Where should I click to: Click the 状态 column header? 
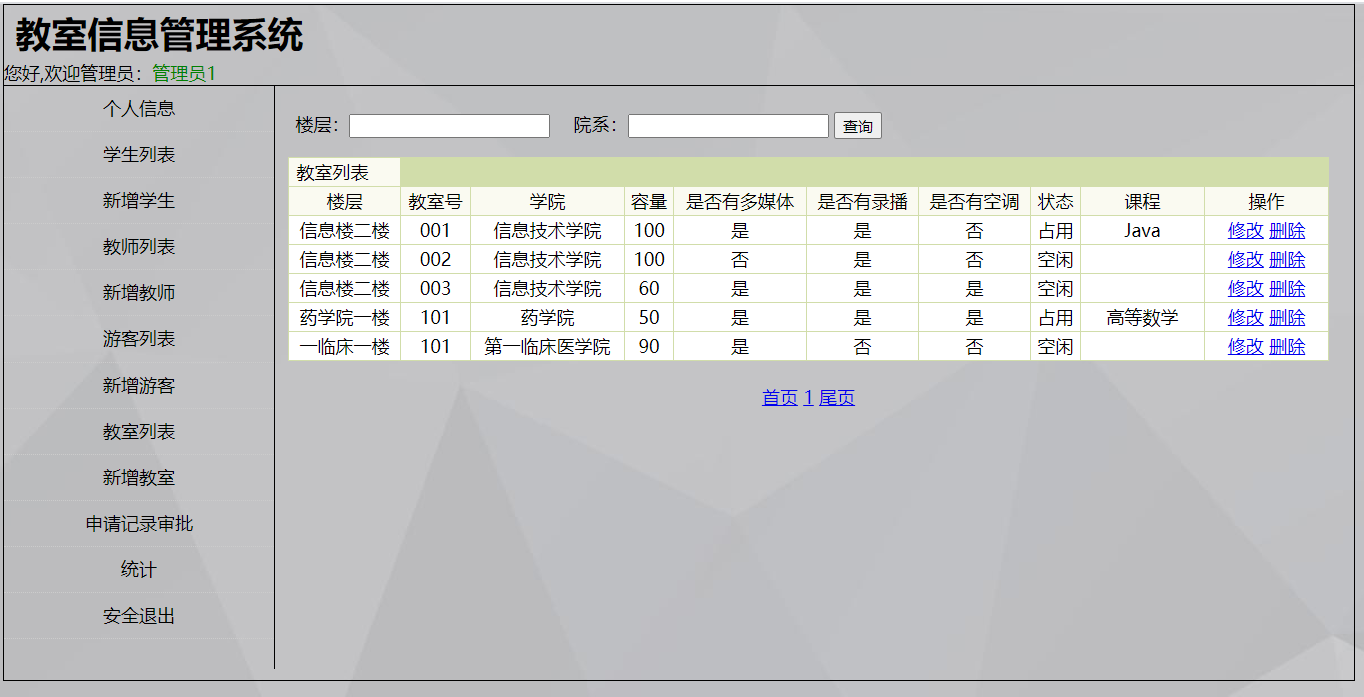click(x=1056, y=202)
